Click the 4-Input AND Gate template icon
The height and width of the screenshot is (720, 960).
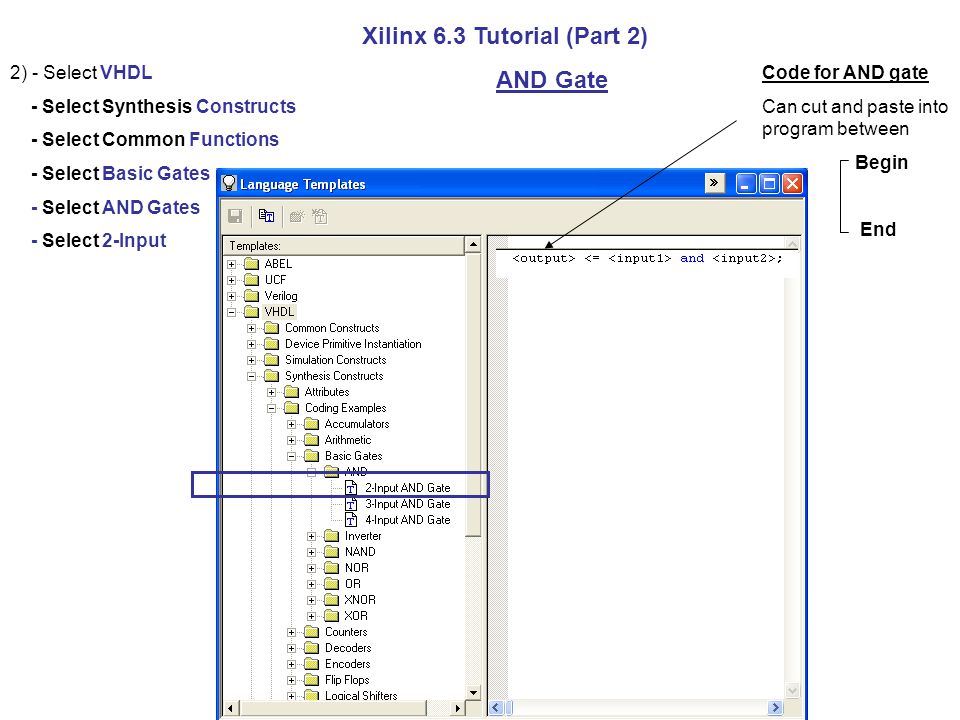pos(351,520)
